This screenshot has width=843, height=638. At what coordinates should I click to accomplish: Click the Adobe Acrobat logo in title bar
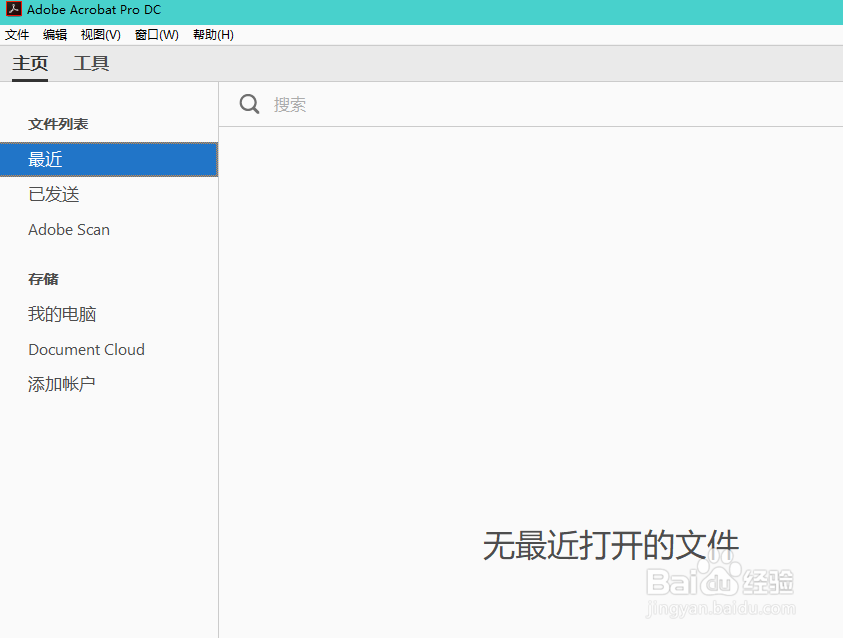tap(12, 10)
